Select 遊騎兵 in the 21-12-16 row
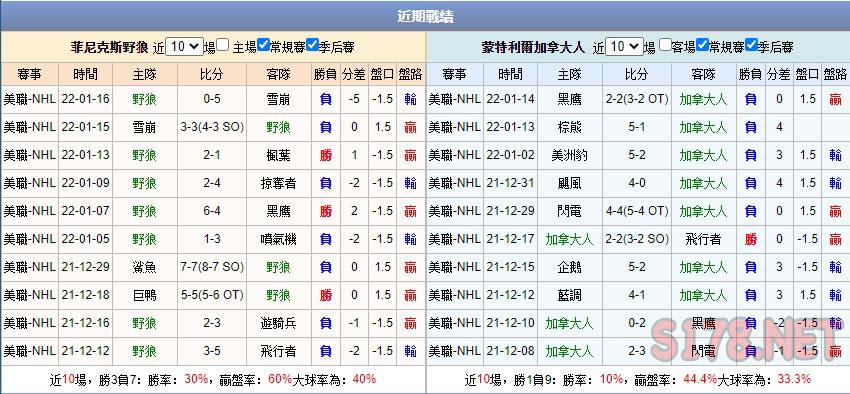Image resolution: width=850 pixels, height=394 pixels. tap(278, 324)
